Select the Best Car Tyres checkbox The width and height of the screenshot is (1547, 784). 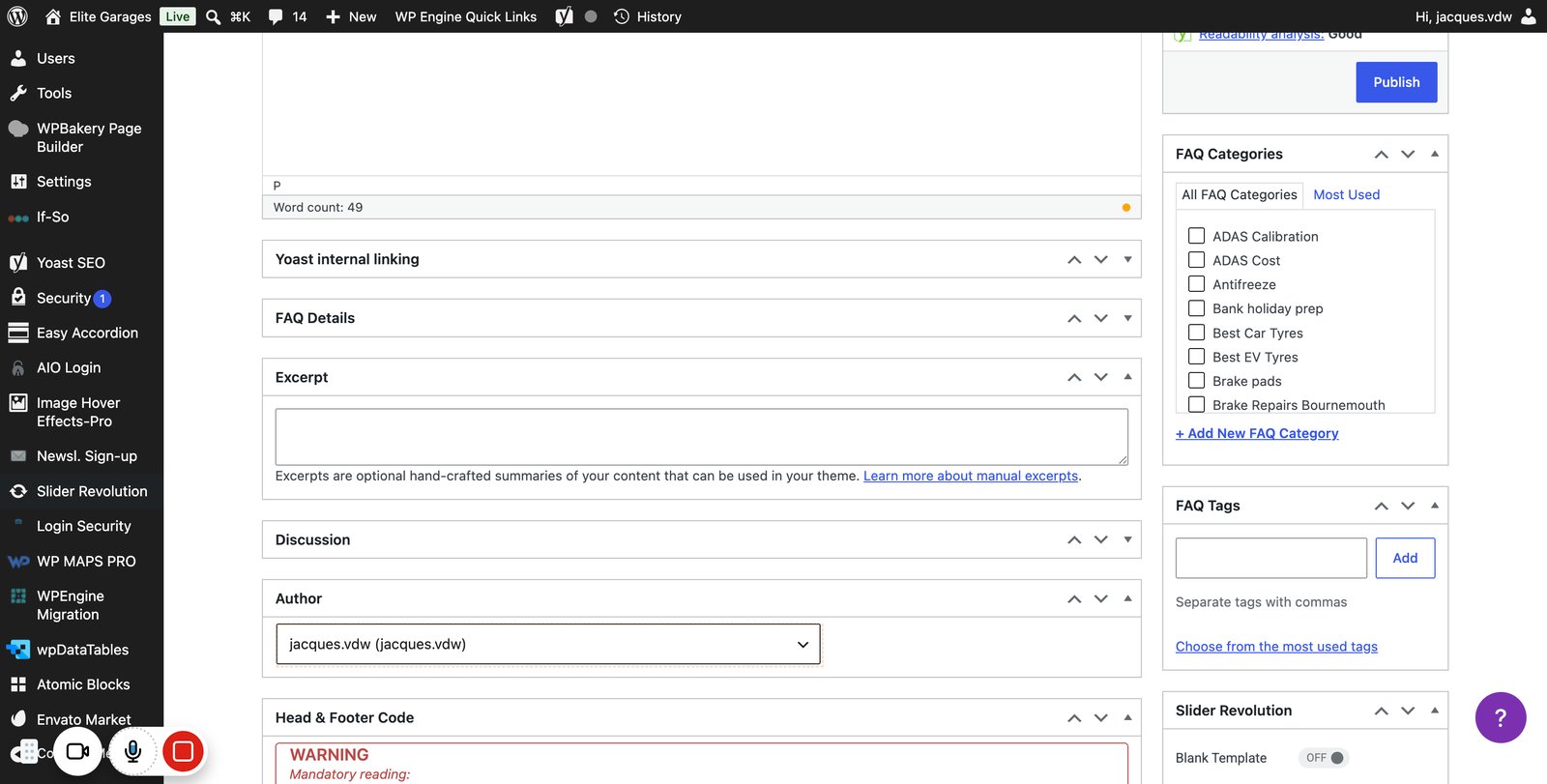[x=1196, y=333]
